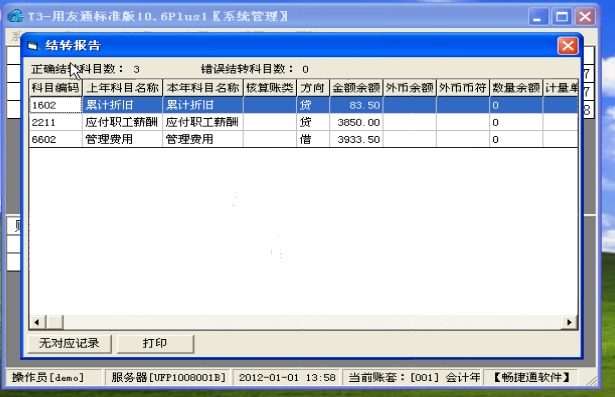Click 管理费用 in 本年科目名称 column
The width and height of the screenshot is (615, 397).
click(x=203, y=139)
